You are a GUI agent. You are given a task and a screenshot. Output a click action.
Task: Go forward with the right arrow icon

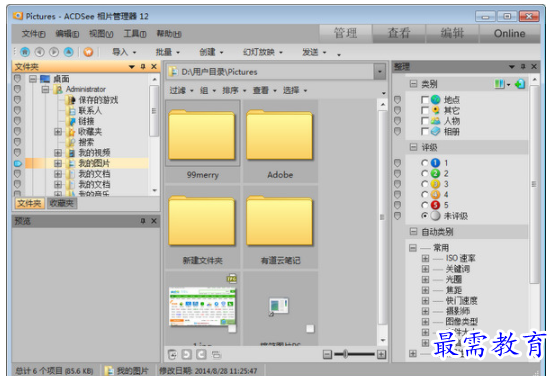(54, 52)
